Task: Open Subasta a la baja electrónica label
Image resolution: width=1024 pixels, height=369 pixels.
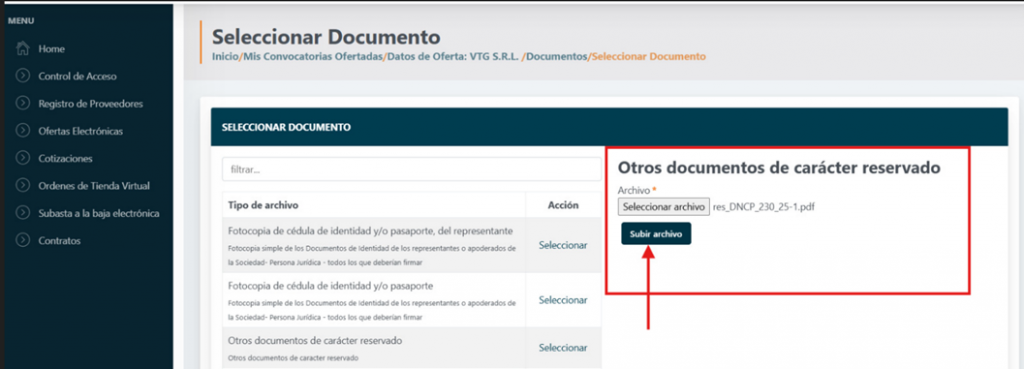Action: click(x=99, y=214)
